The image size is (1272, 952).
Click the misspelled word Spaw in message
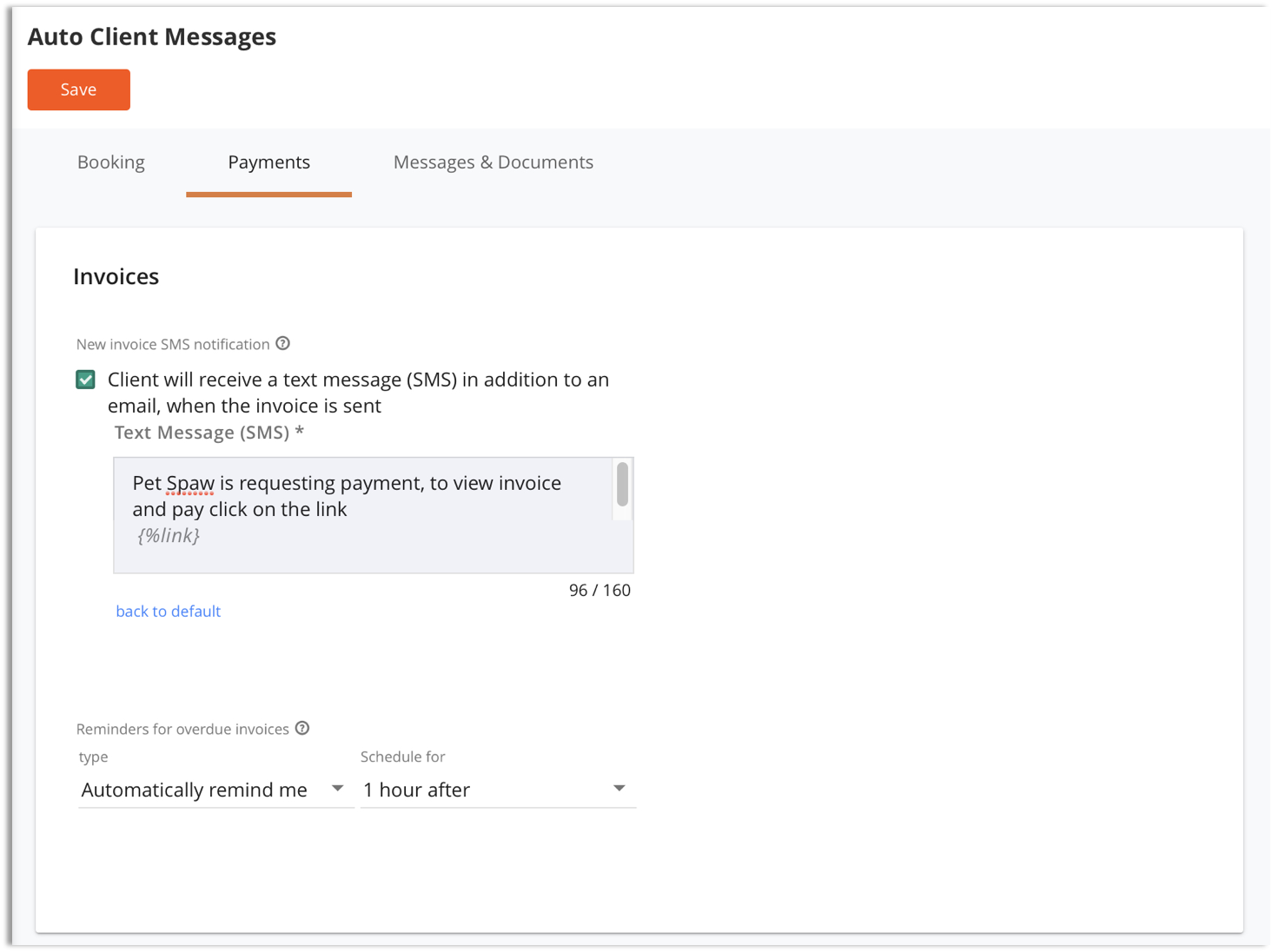190,483
